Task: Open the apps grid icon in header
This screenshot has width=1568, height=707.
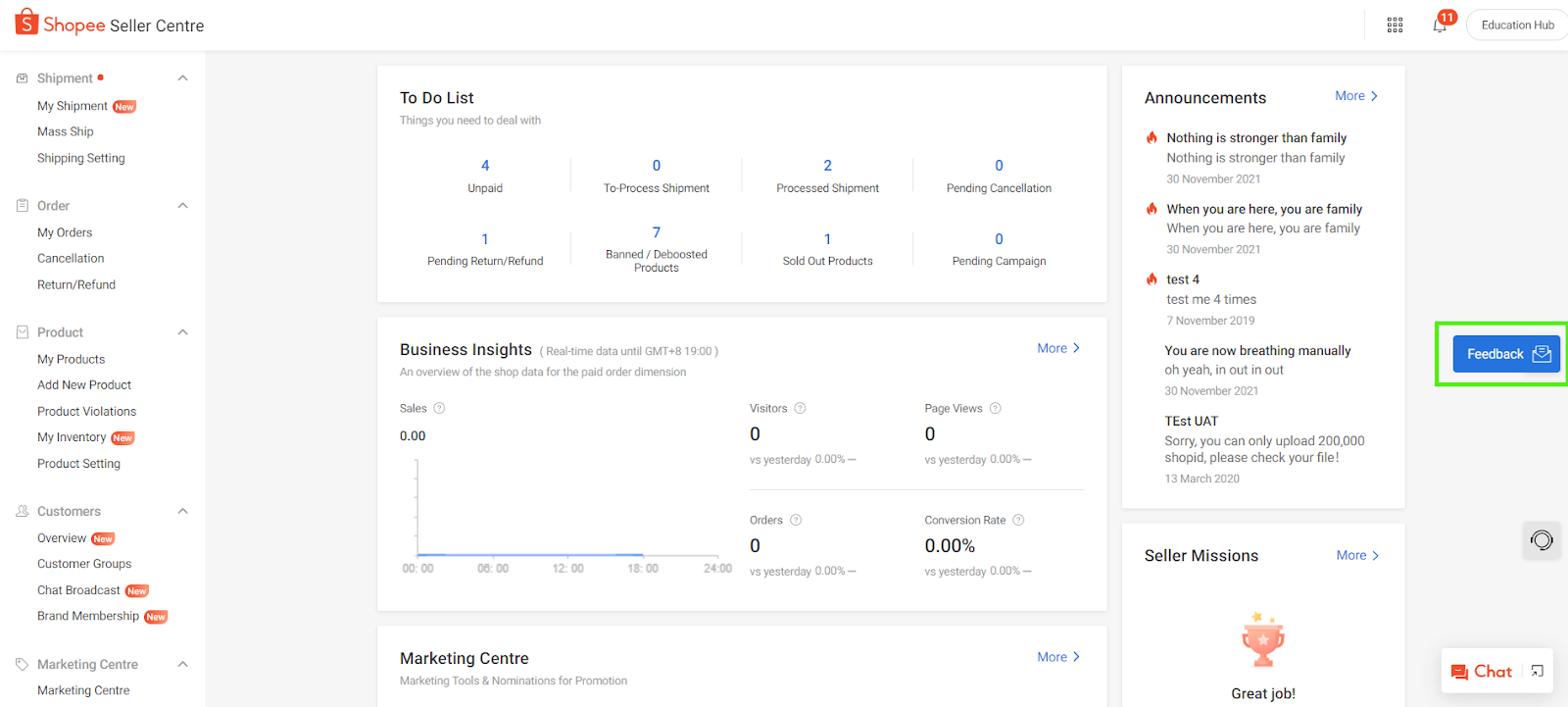Action: pos(1395,25)
